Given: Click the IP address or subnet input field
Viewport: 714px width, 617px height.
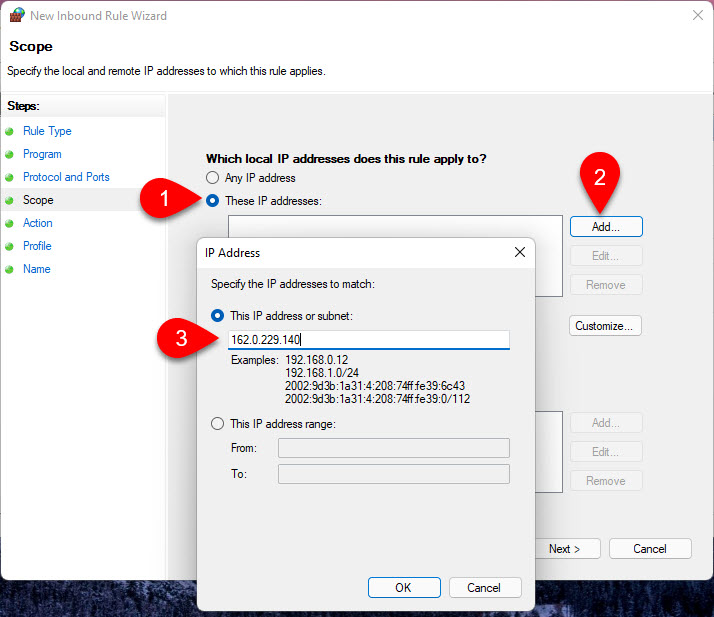Looking at the screenshot, I should click(x=368, y=340).
